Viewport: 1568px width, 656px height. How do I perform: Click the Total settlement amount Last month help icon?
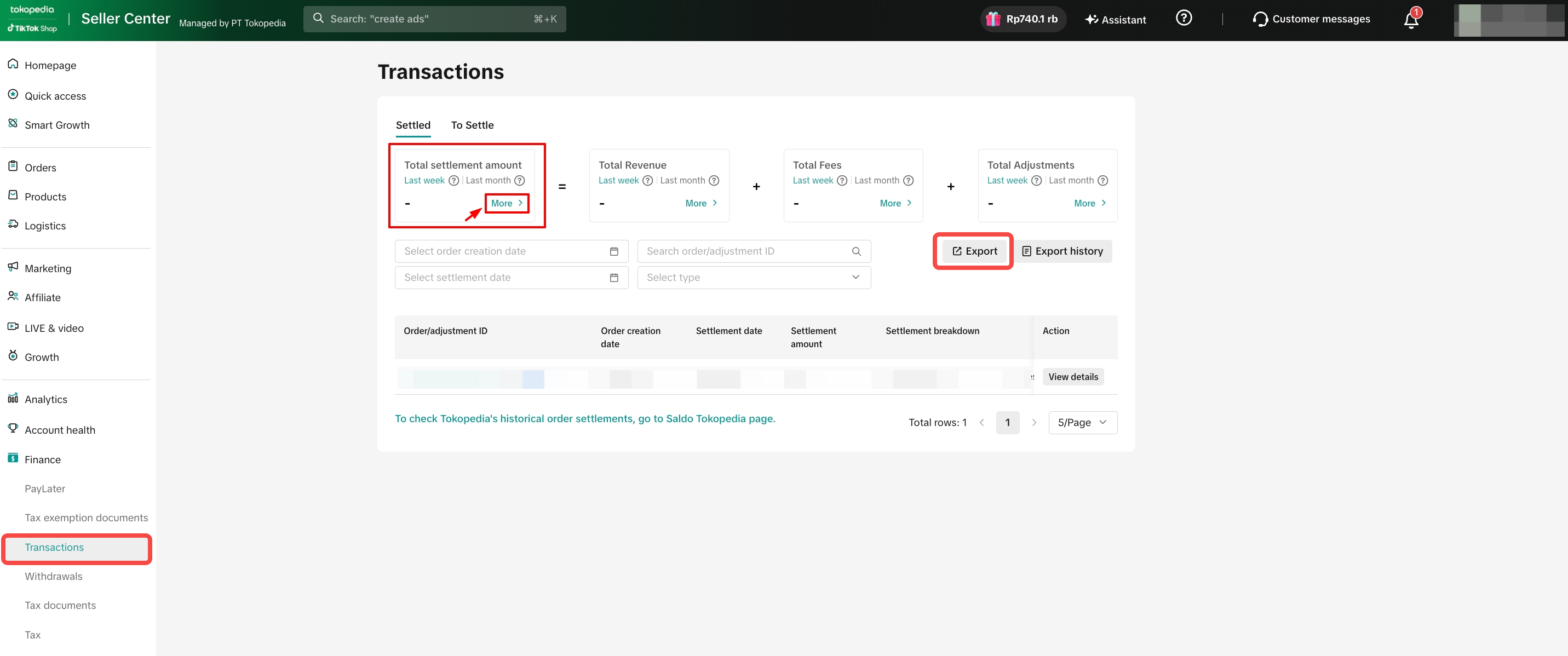click(x=519, y=181)
